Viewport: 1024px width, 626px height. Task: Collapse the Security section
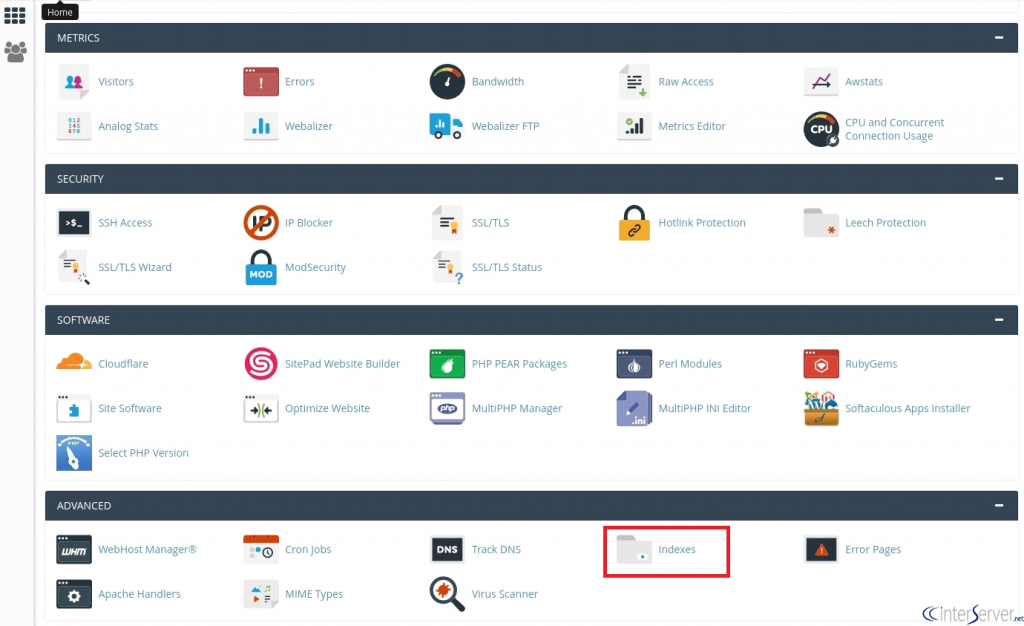pos(999,179)
